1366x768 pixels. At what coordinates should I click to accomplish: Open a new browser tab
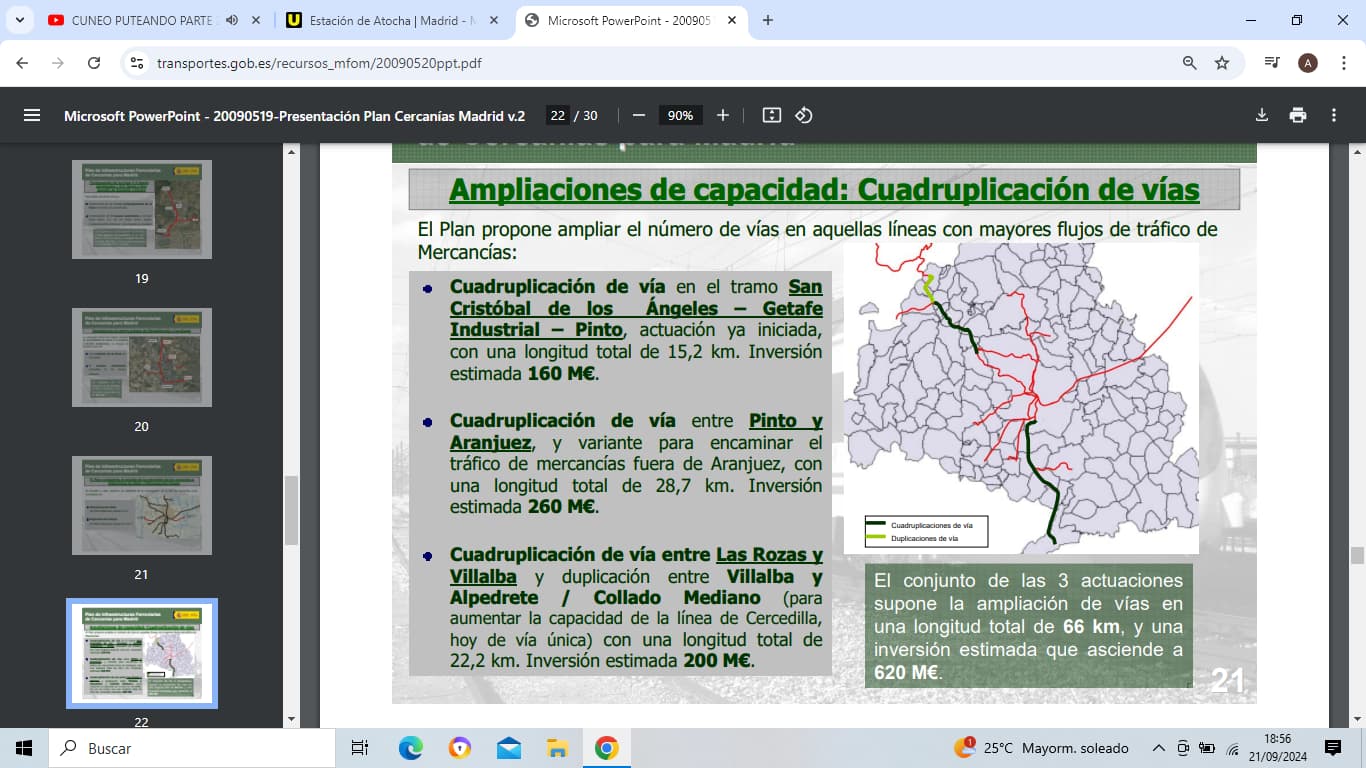click(768, 20)
